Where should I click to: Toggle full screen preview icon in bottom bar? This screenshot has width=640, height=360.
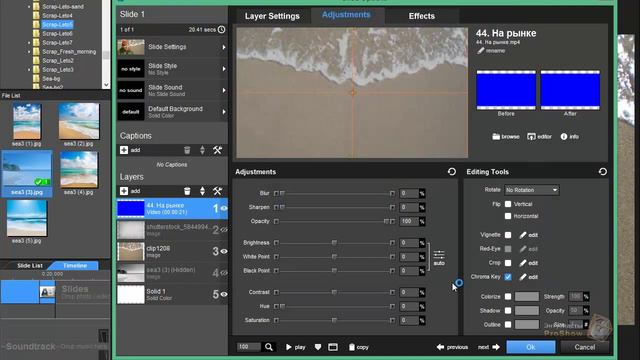(x=333, y=347)
